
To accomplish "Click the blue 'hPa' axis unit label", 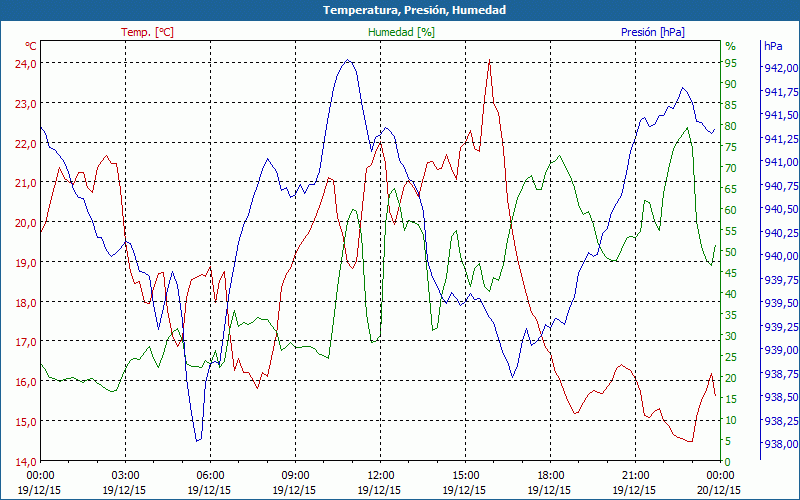I will click(773, 46).
